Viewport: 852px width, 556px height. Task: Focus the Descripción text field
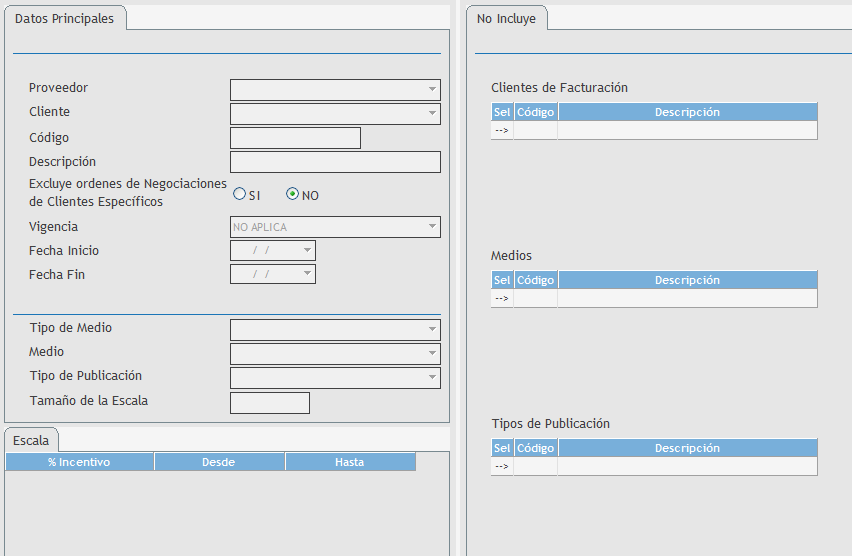(335, 162)
